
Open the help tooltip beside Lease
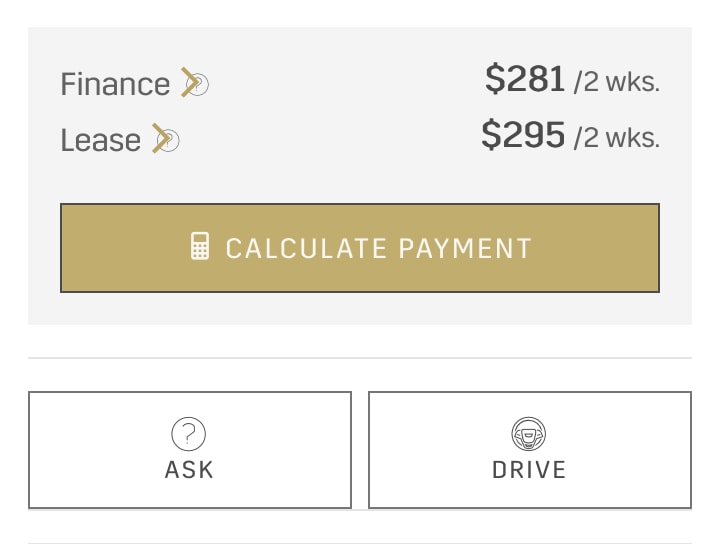[x=170, y=140]
